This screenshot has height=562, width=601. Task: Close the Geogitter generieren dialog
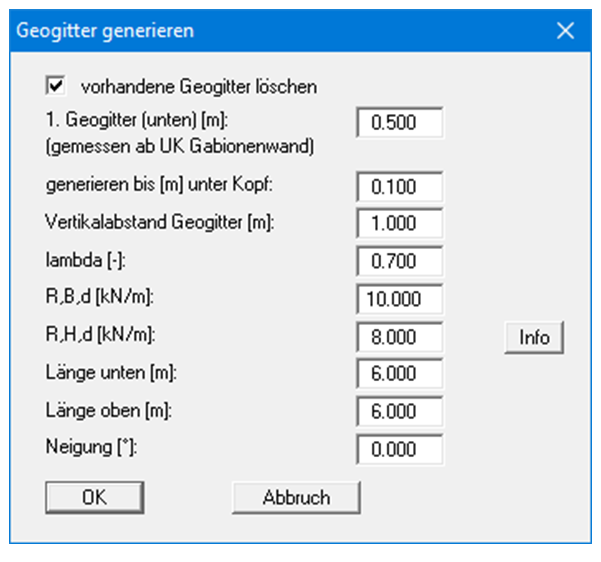[566, 31]
